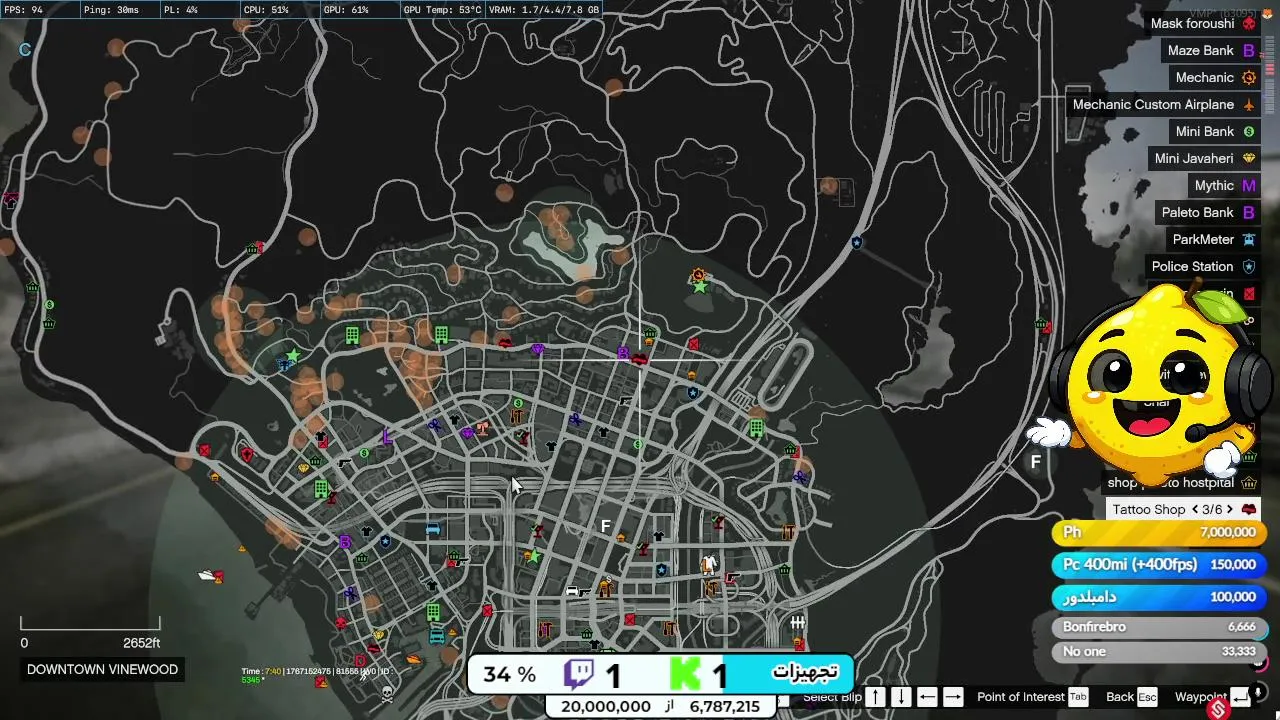
Task: Click the Esc key next to Back
Action: point(1146,697)
